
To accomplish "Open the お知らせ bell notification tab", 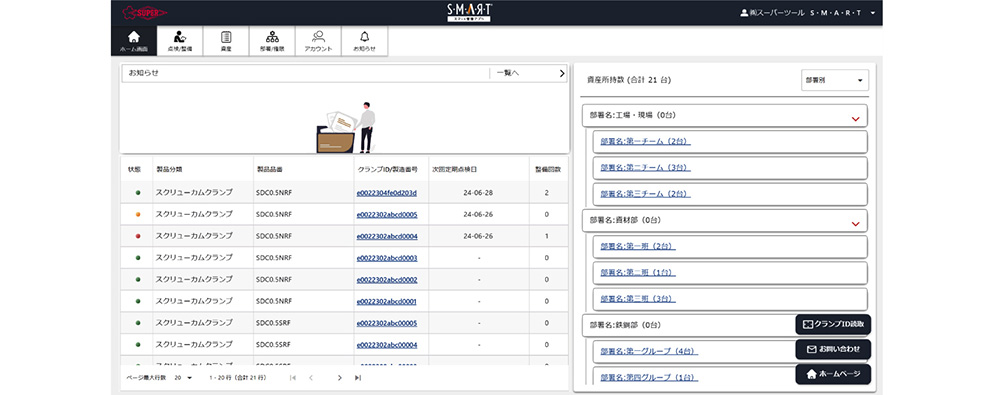I will pyautogui.click(x=364, y=41).
